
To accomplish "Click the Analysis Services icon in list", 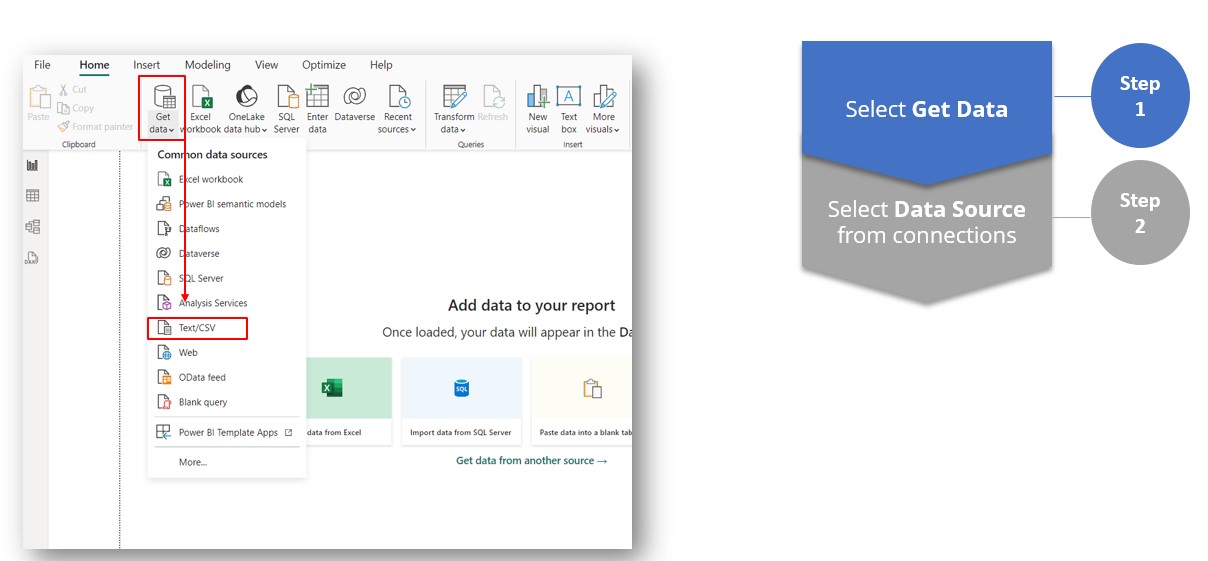I will 164,303.
